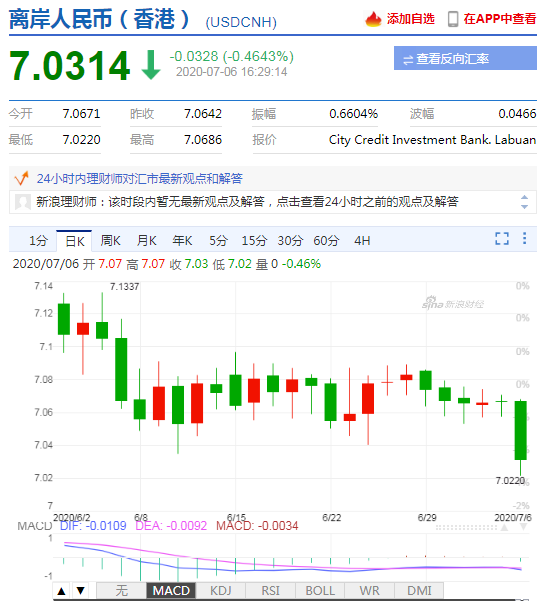540x601 pixels.
Task: Click the 7.0220 low price chart label
Action: (510, 480)
